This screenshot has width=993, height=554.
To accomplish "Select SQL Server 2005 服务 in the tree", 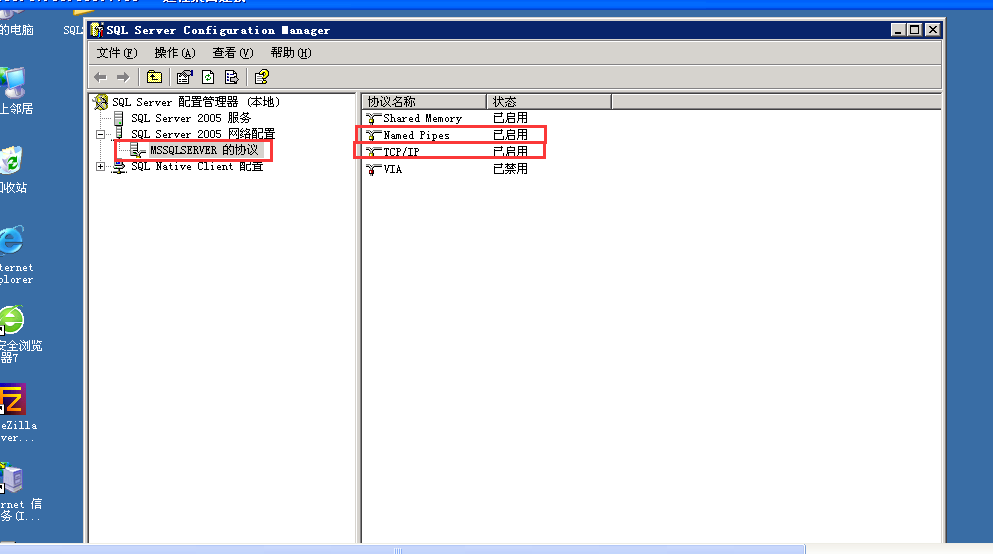I will (191, 118).
